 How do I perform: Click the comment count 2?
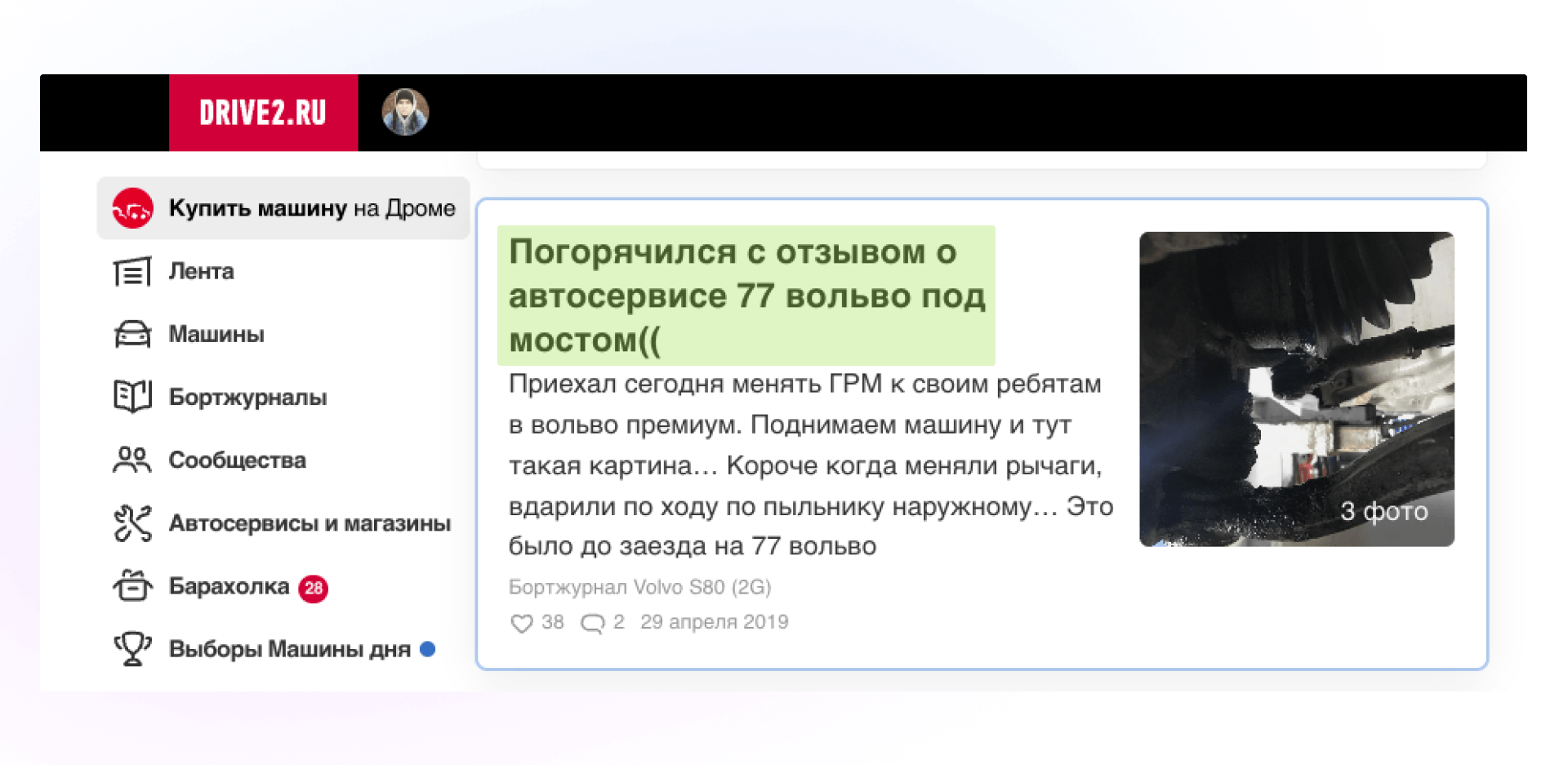click(x=619, y=622)
